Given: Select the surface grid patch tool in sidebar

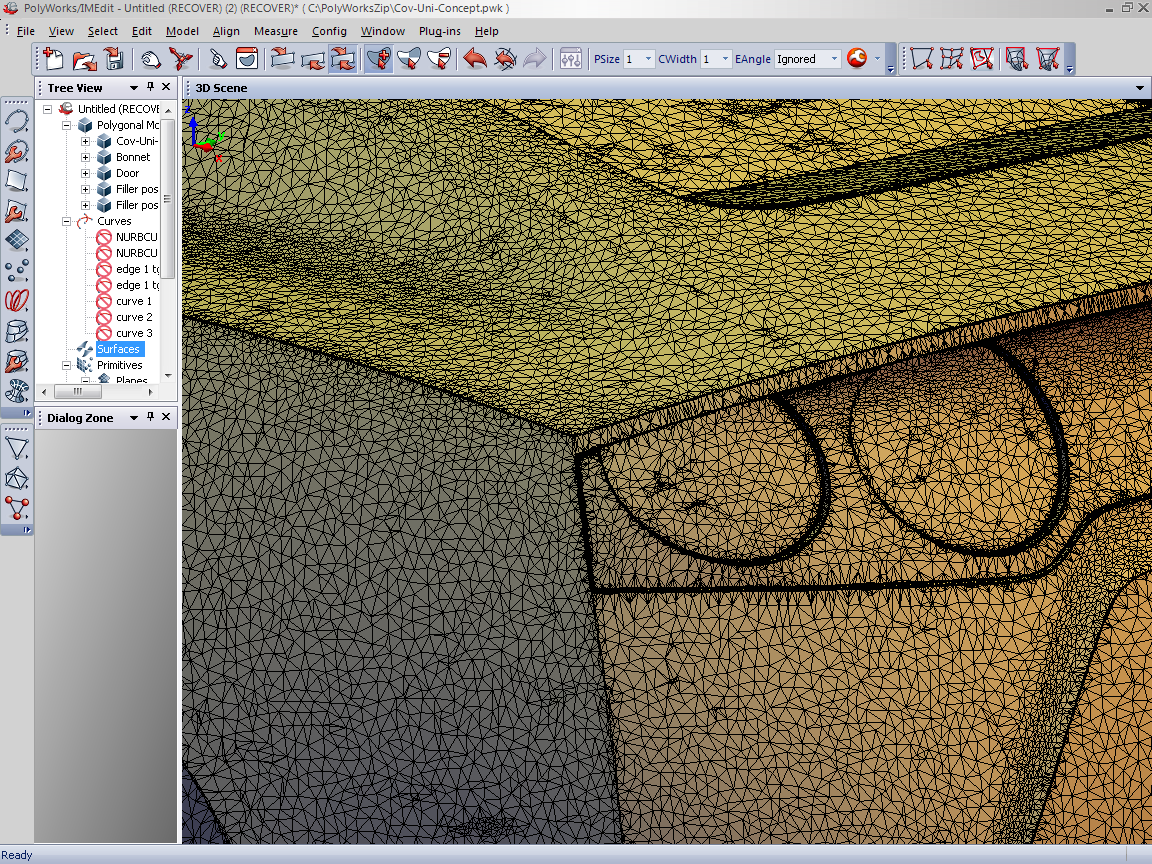Looking at the screenshot, I should (x=17, y=240).
